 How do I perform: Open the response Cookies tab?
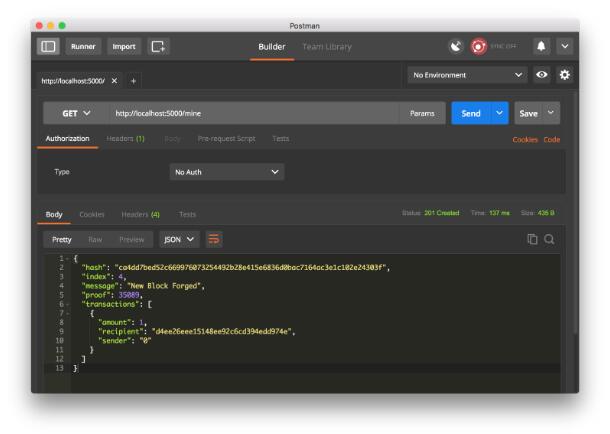point(92,214)
